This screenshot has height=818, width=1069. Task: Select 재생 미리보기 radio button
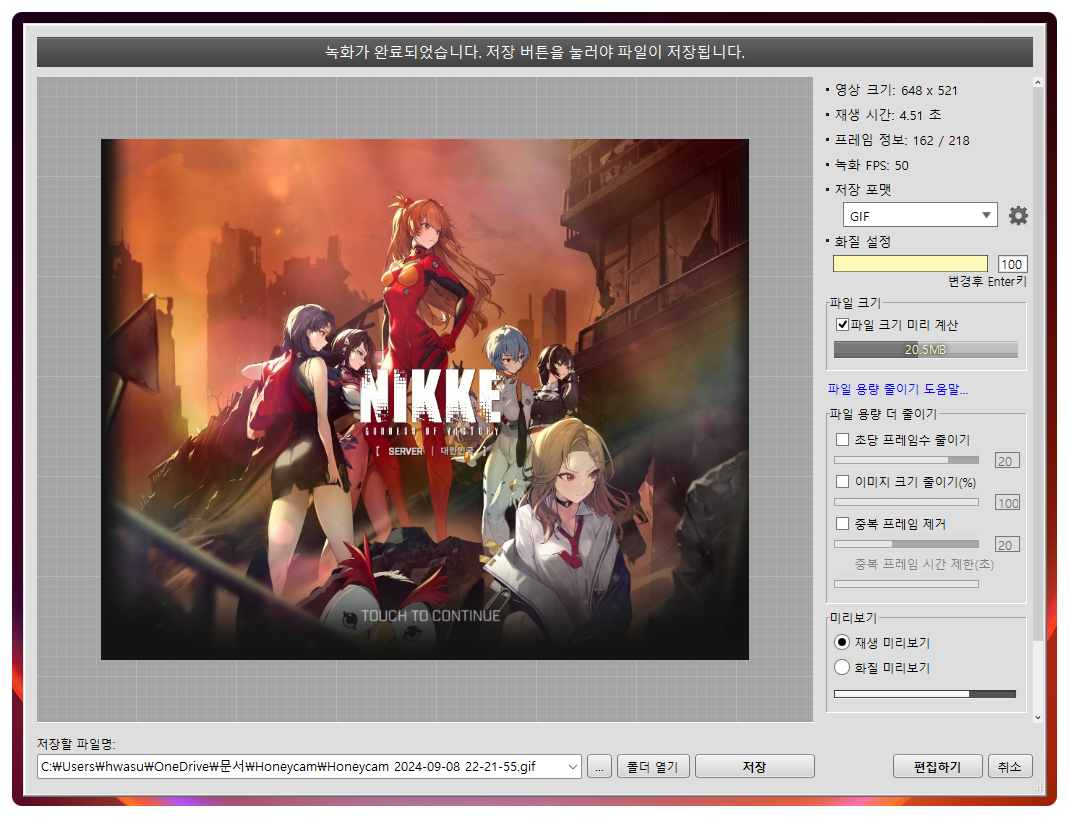[842, 642]
